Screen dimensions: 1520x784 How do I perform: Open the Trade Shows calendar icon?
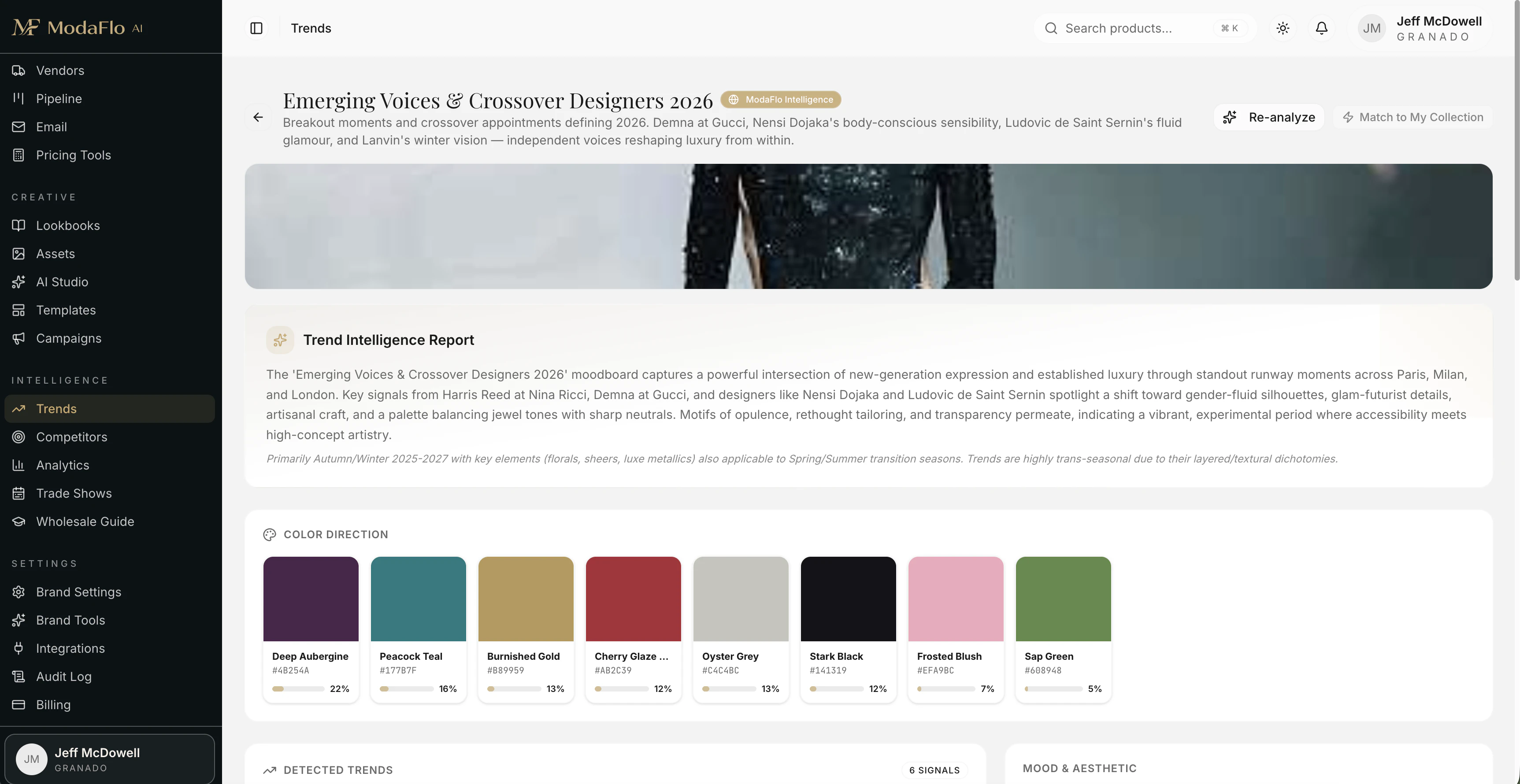tap(19, 493)
